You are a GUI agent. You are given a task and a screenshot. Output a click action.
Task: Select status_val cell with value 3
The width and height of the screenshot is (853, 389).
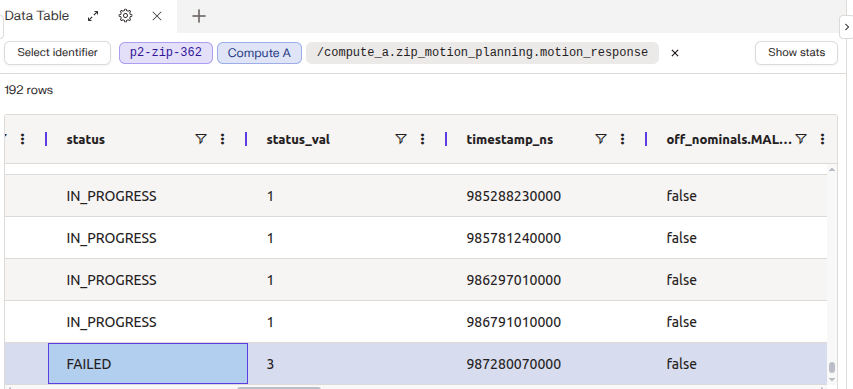point(348,363)
